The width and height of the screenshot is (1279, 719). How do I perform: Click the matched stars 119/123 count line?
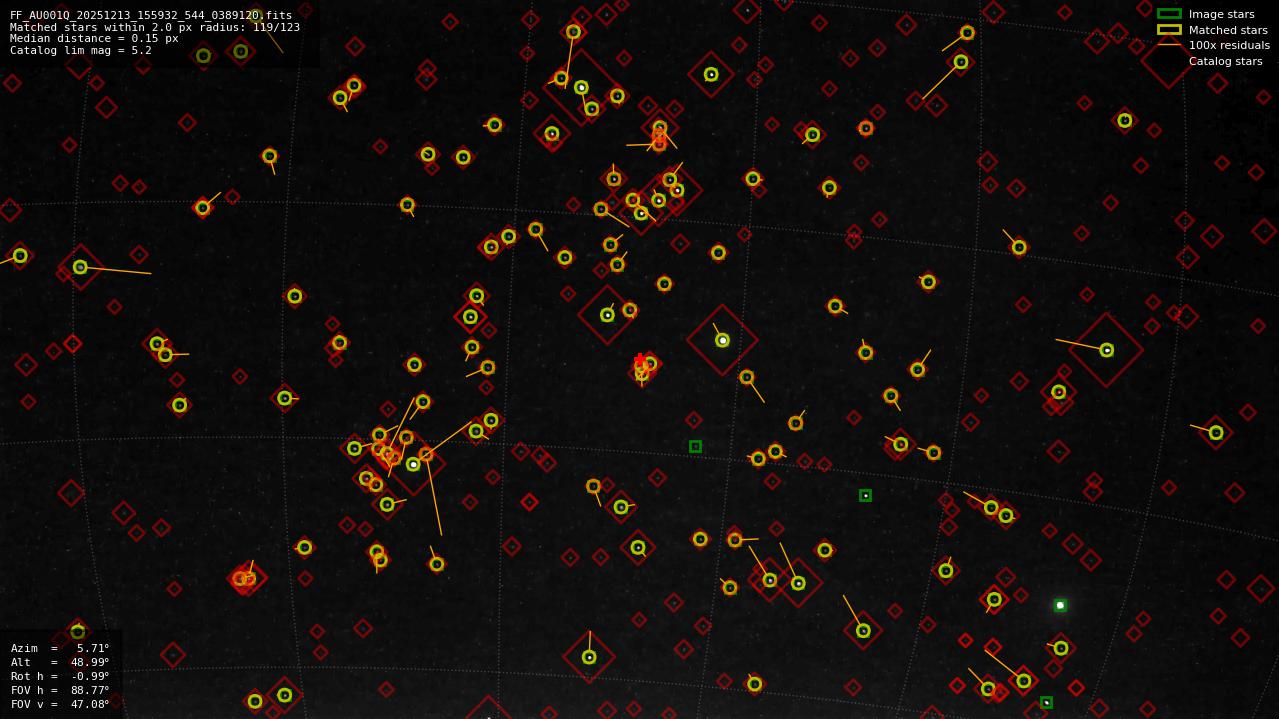(x=155, y=27)
